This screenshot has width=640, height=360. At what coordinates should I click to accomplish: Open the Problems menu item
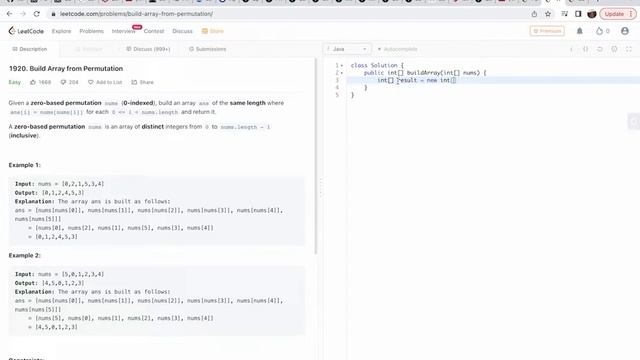tap(91, 31)
